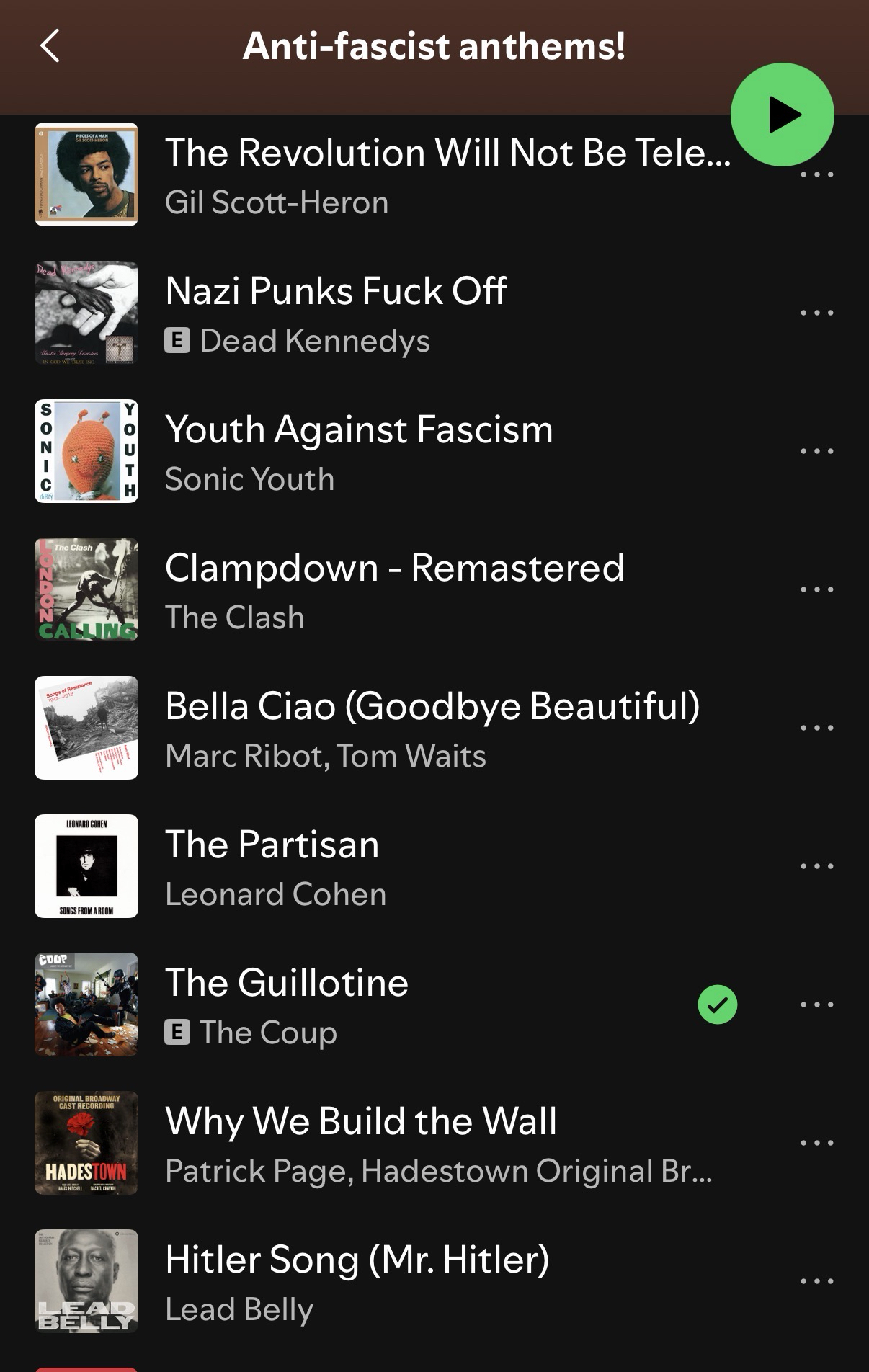The image size is (869, 1372).
Task: Tap the Hadestown album artwork
Action: pos(86,1143)
